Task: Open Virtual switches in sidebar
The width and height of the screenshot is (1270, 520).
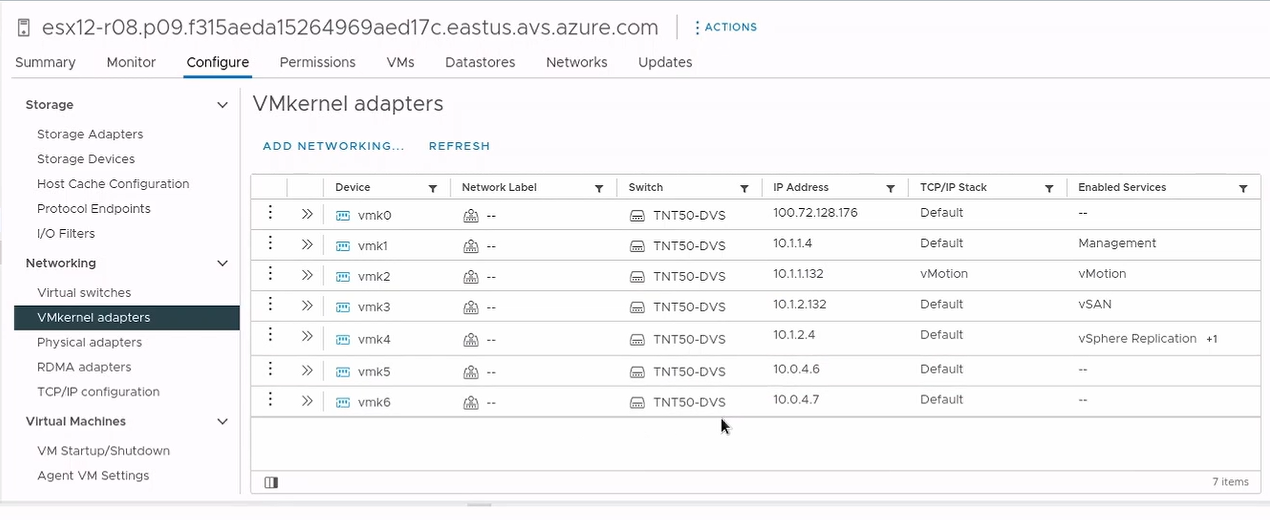Action: click(84, 293)
